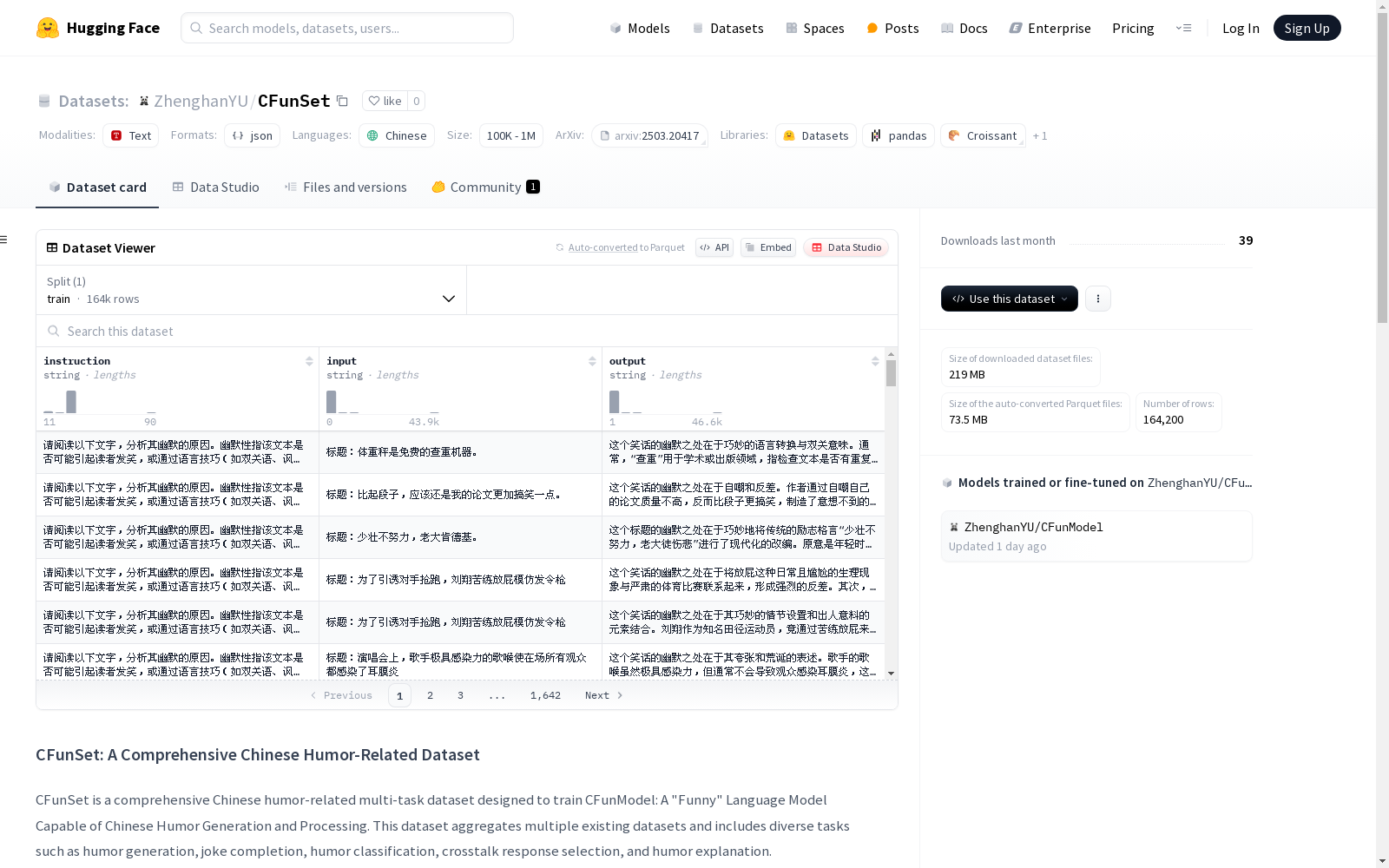Click the input cell '标题：少壮不努力，老大肯德基。'
The image size is (1389, 868).
point(460,537)
